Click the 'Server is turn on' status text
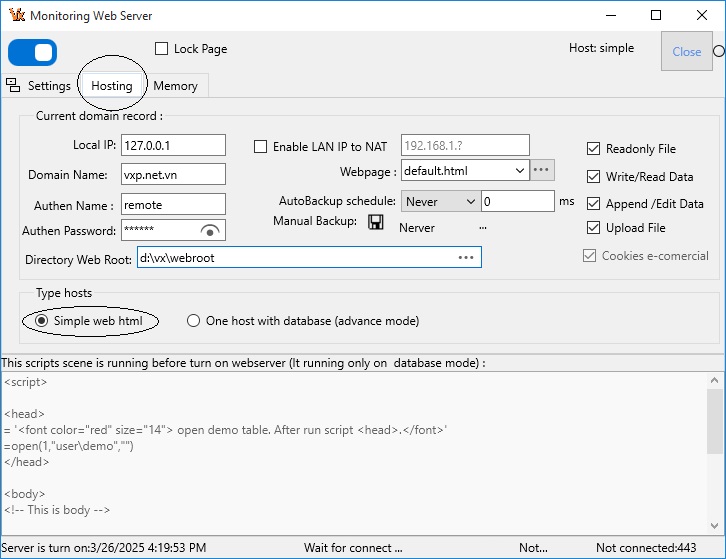 click(104, 548)
